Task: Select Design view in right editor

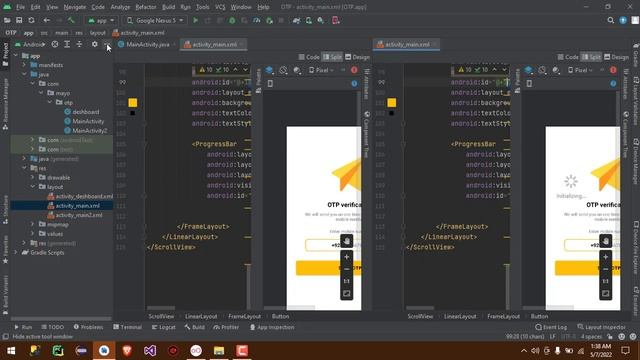Action: [x=616, y=57]
